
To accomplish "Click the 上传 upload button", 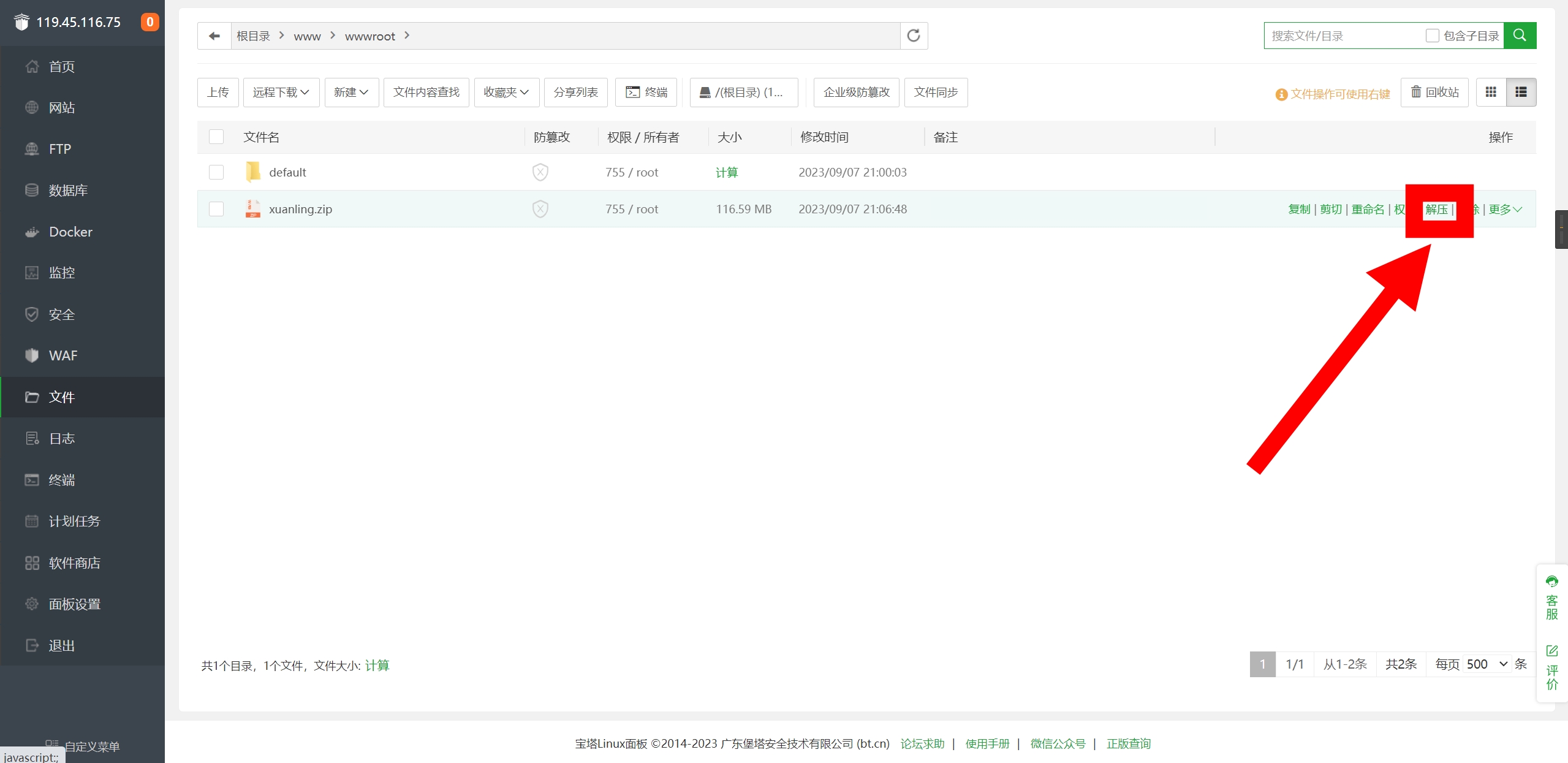I will click(x=218, y=93).
